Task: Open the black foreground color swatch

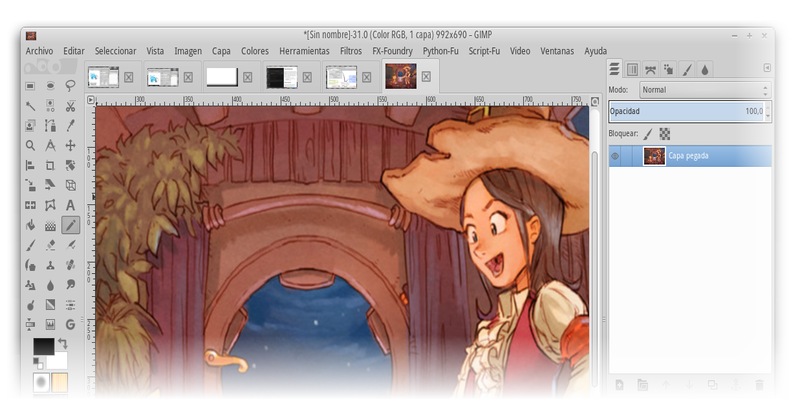Action: 44,346
